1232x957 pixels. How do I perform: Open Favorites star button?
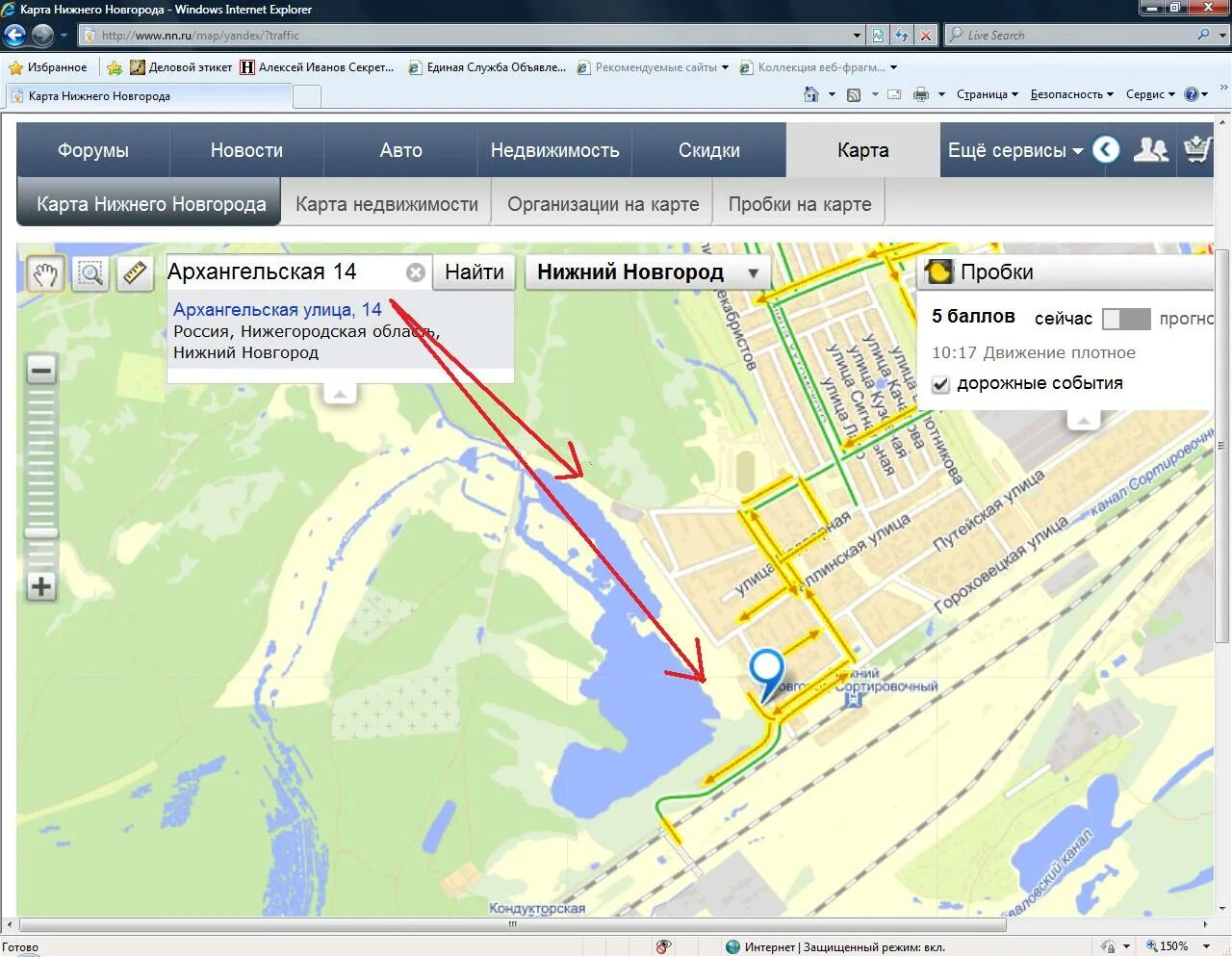[47, 67]
